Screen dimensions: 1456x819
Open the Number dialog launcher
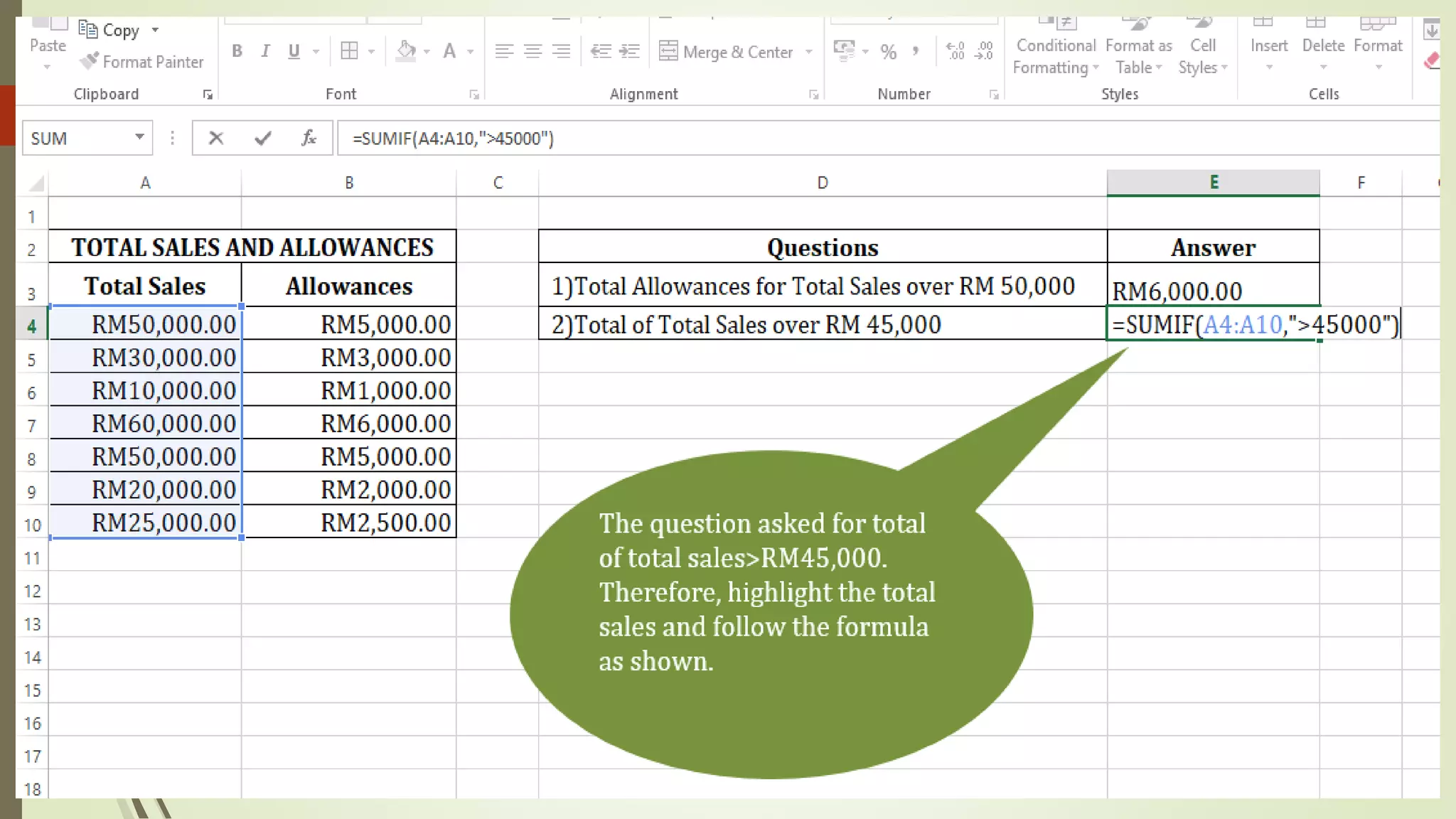(x=994, y=95)
